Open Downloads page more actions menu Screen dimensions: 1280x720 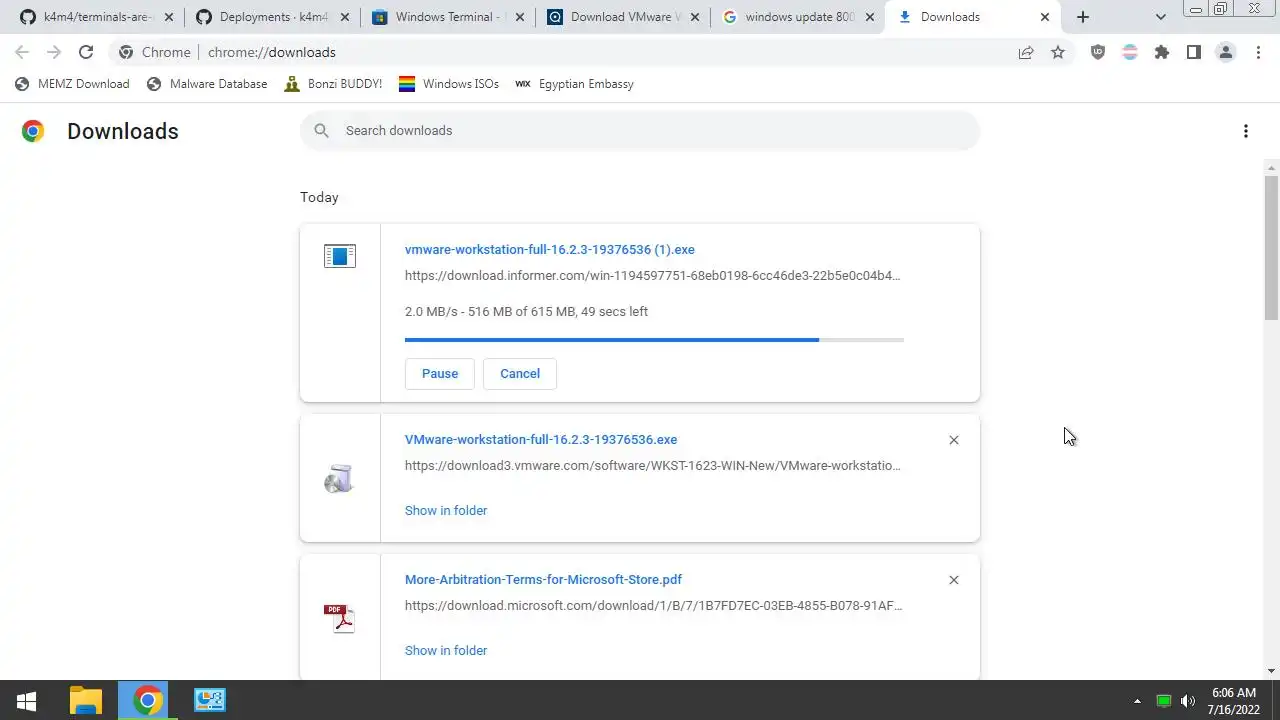(x=1246, y=131)
